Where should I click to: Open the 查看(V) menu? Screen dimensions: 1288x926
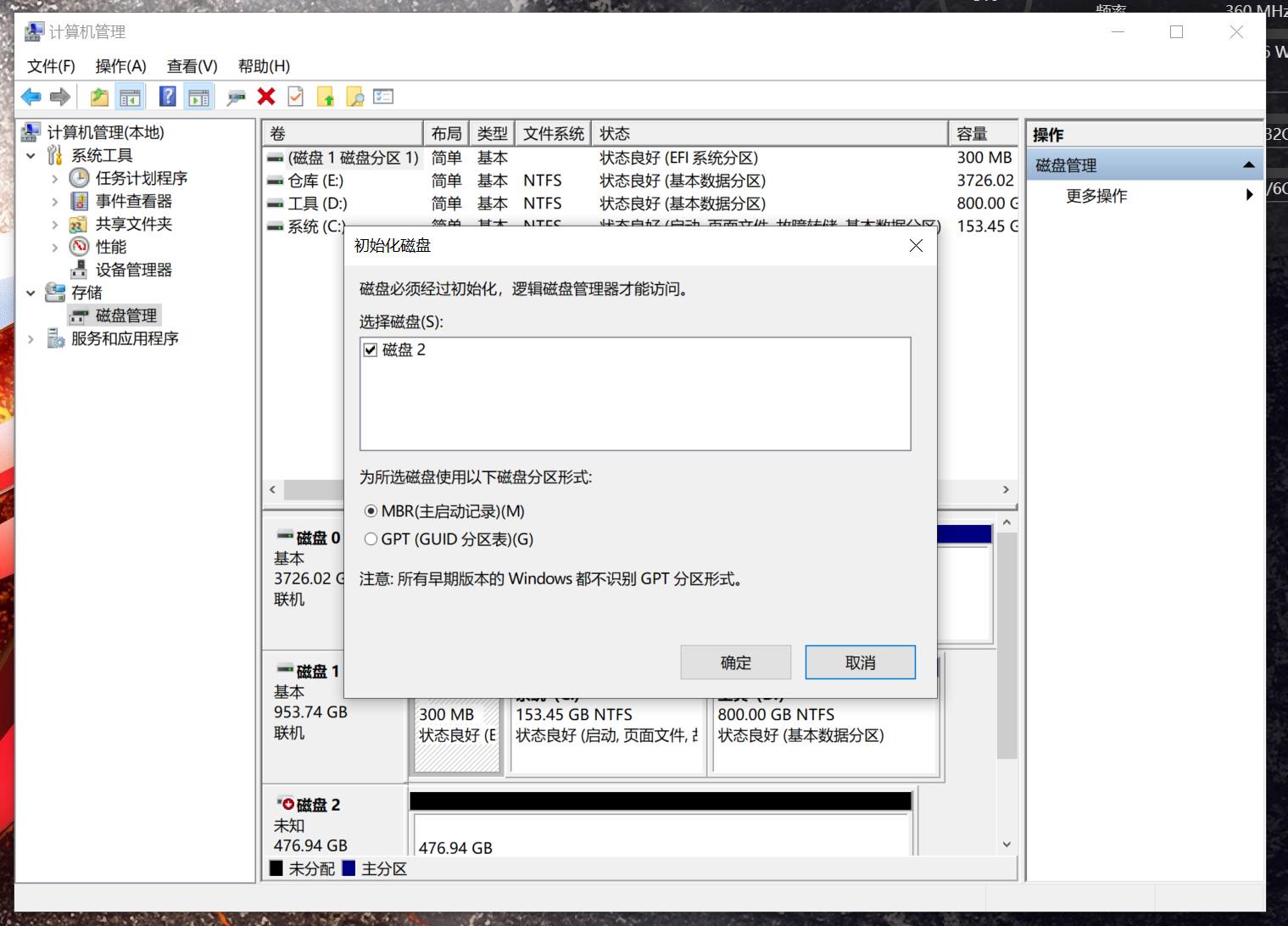(192, 66)
